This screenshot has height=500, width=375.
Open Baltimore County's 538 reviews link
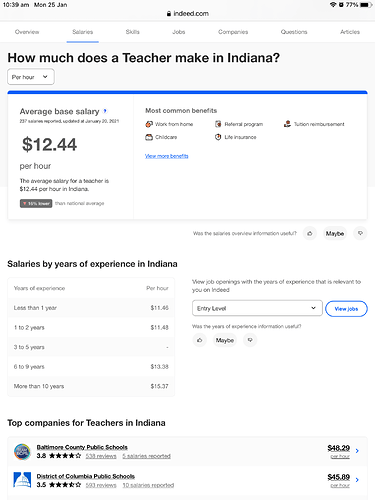coord(101,456)
